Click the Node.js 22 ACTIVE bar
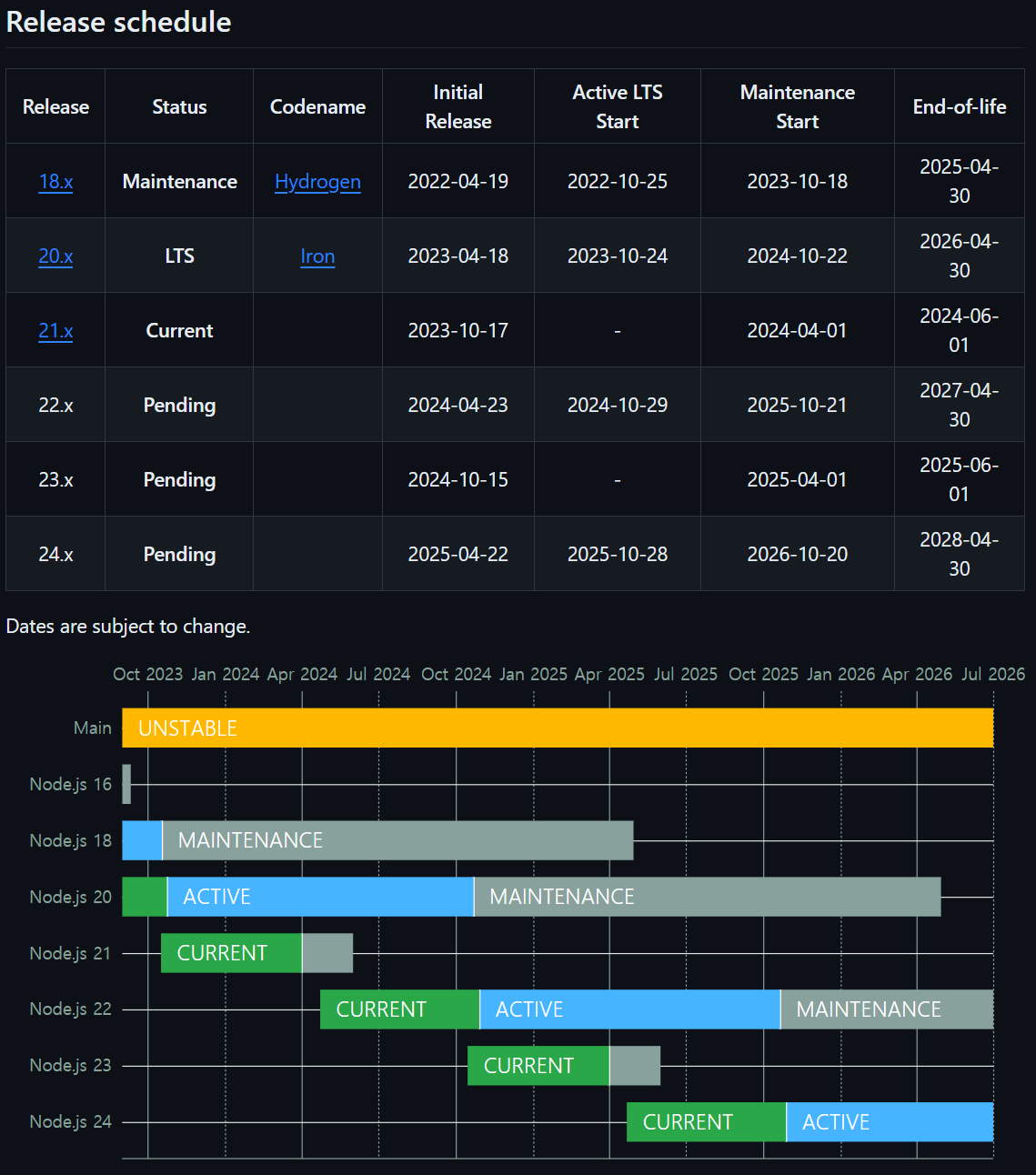 pos(629,1009)
